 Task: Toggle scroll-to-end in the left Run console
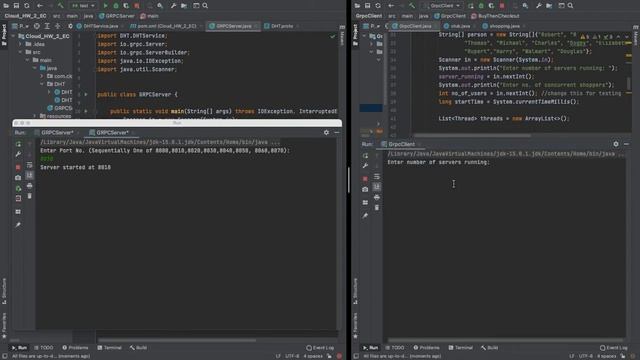point(29,175)
